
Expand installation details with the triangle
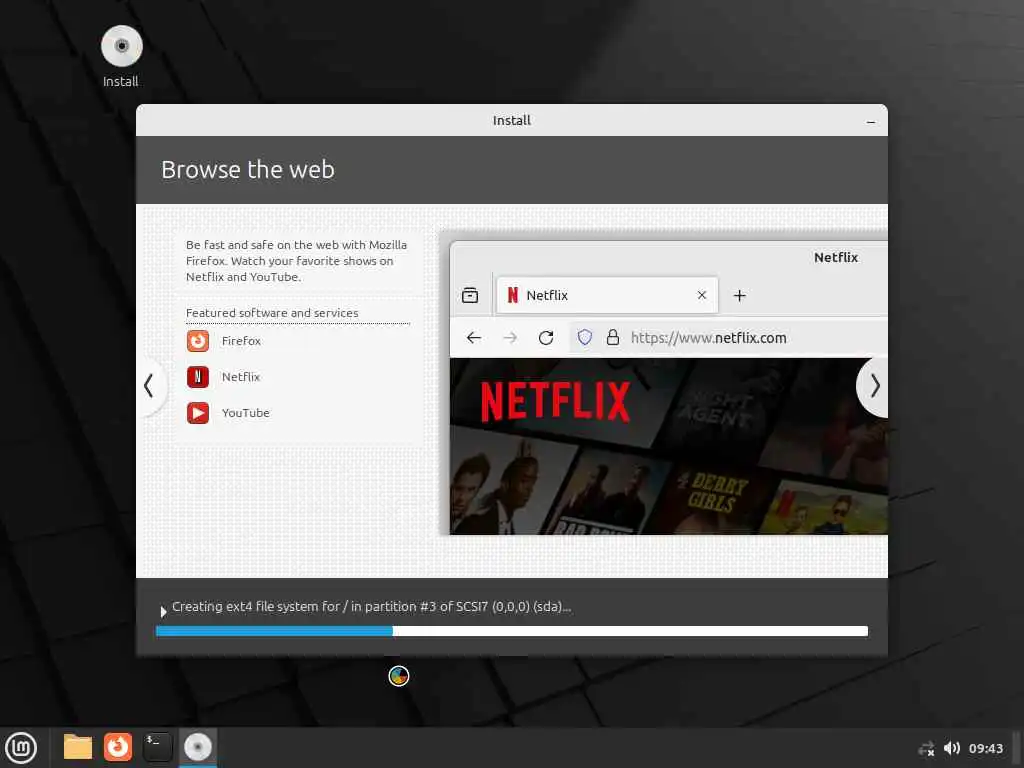tap(163, 611)
